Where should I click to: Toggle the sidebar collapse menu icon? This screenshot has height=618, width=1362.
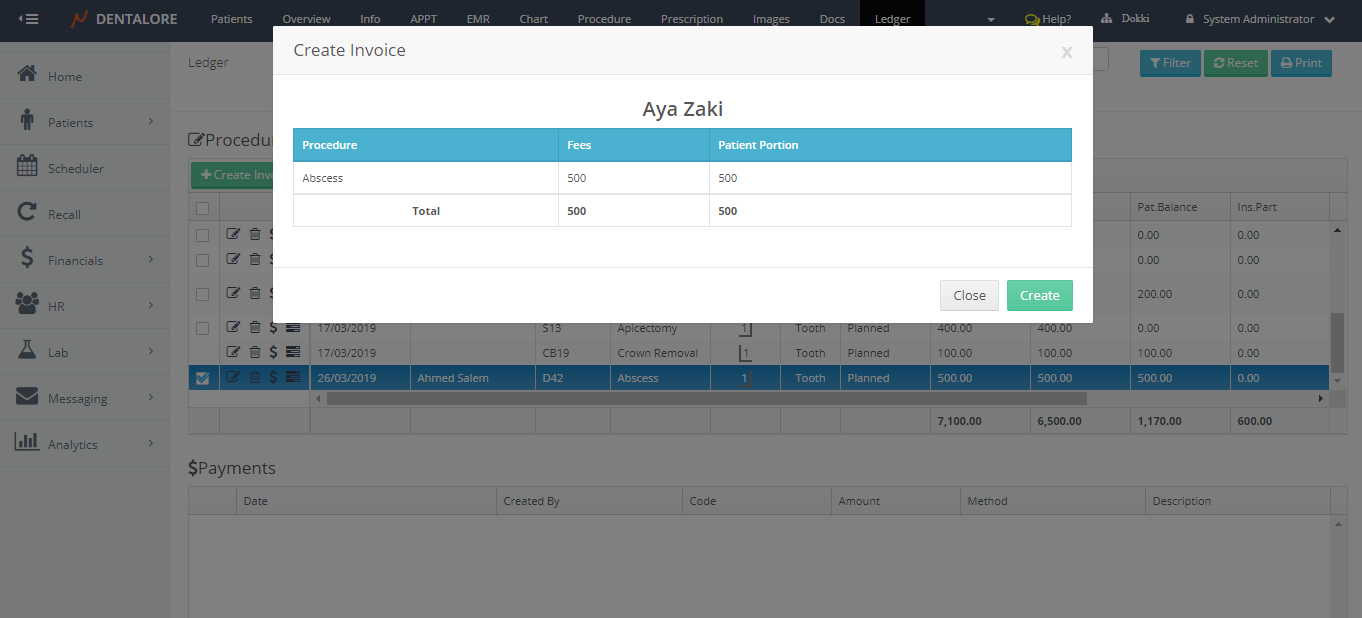(29, 19)
